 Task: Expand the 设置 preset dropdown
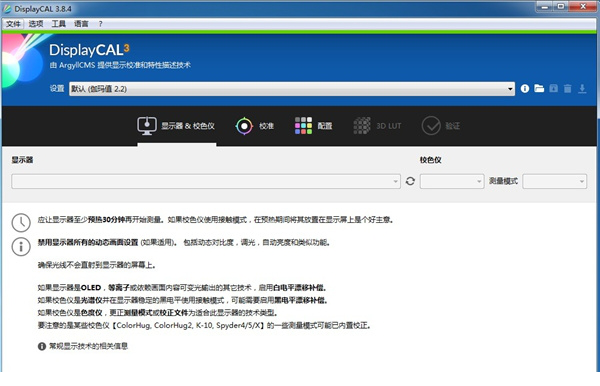[x=292, y=89]
